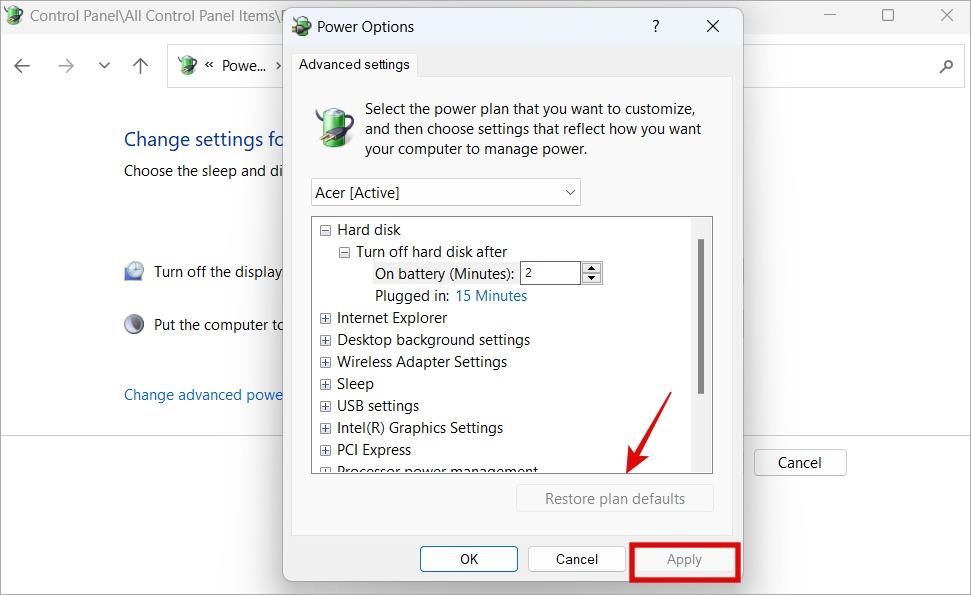Click Cancel in Power Options dialog
Screen dimensions: 971x595
point(577,559)
